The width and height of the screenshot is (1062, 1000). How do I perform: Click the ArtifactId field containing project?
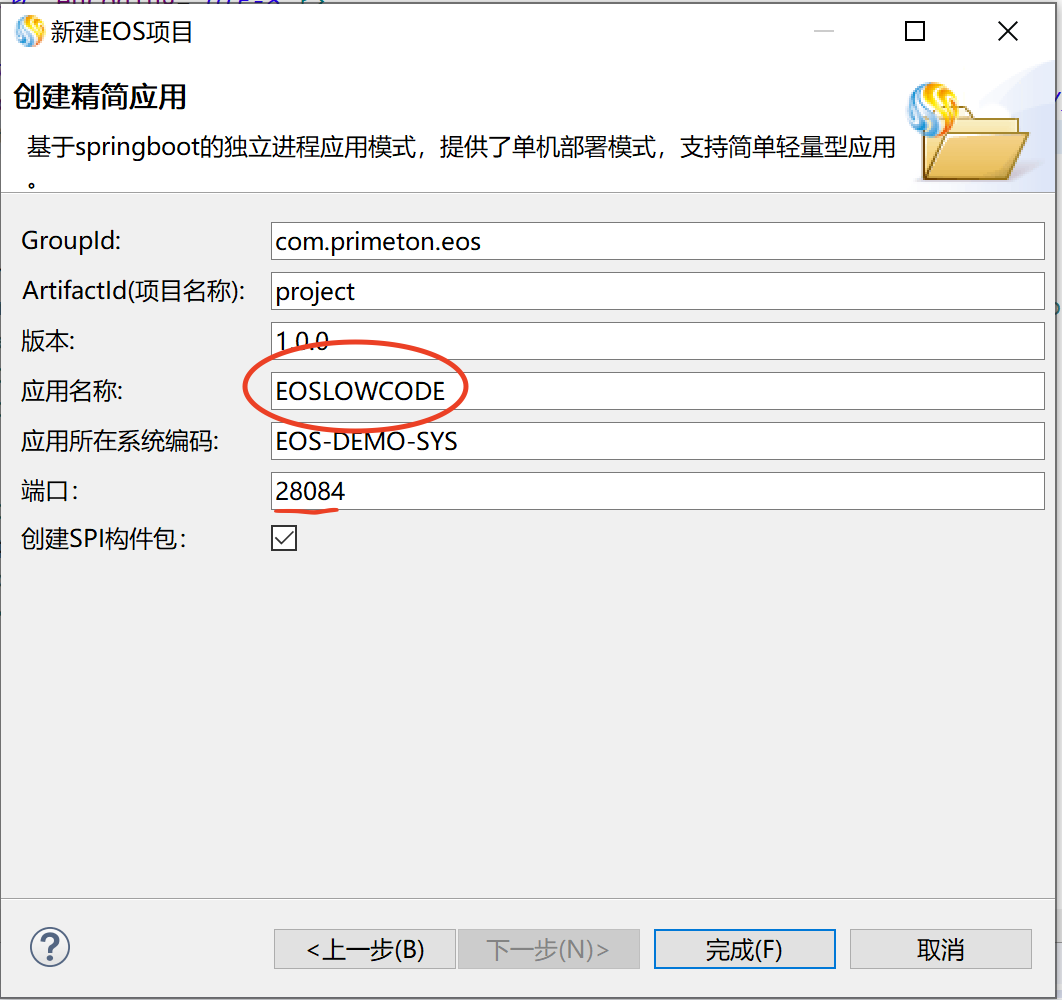coord(657,292)
